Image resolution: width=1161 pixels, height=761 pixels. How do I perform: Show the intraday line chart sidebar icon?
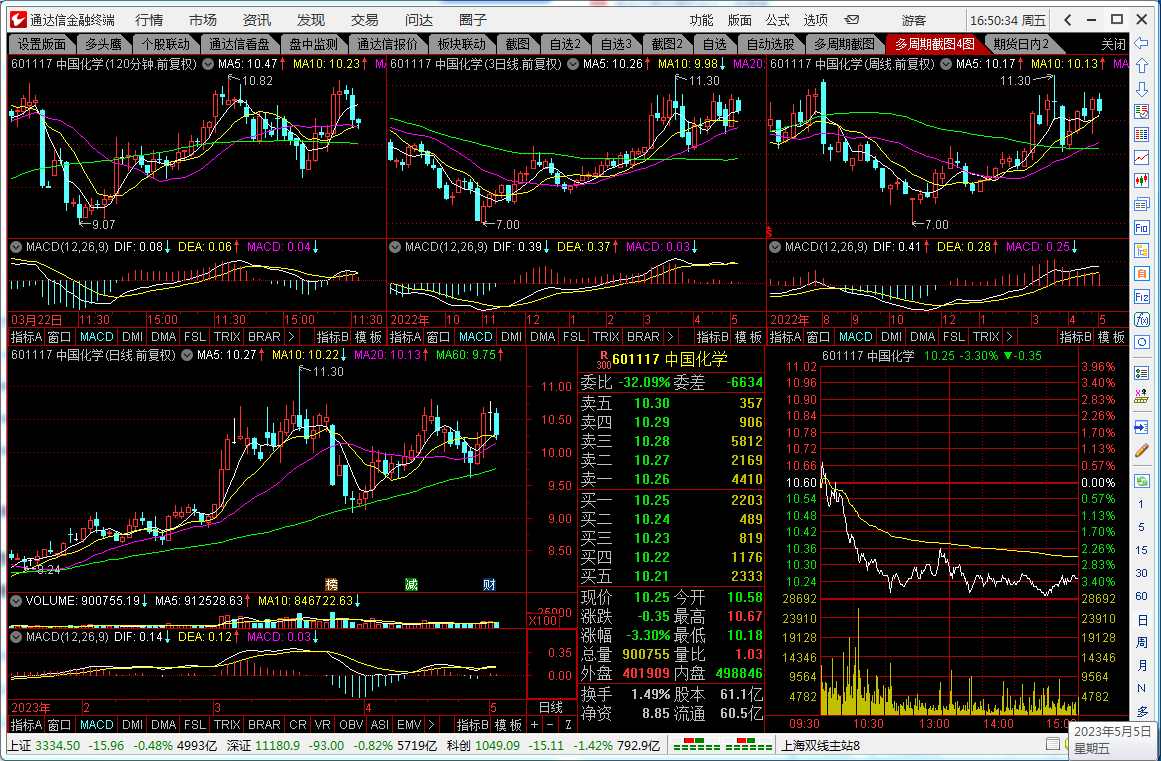click(x=1141, y=158)
